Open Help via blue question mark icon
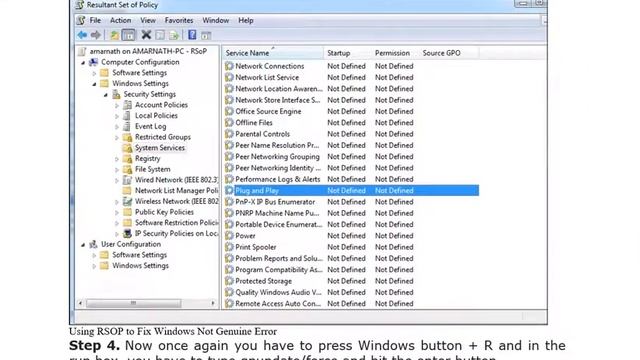 click(x=192, y=35)
